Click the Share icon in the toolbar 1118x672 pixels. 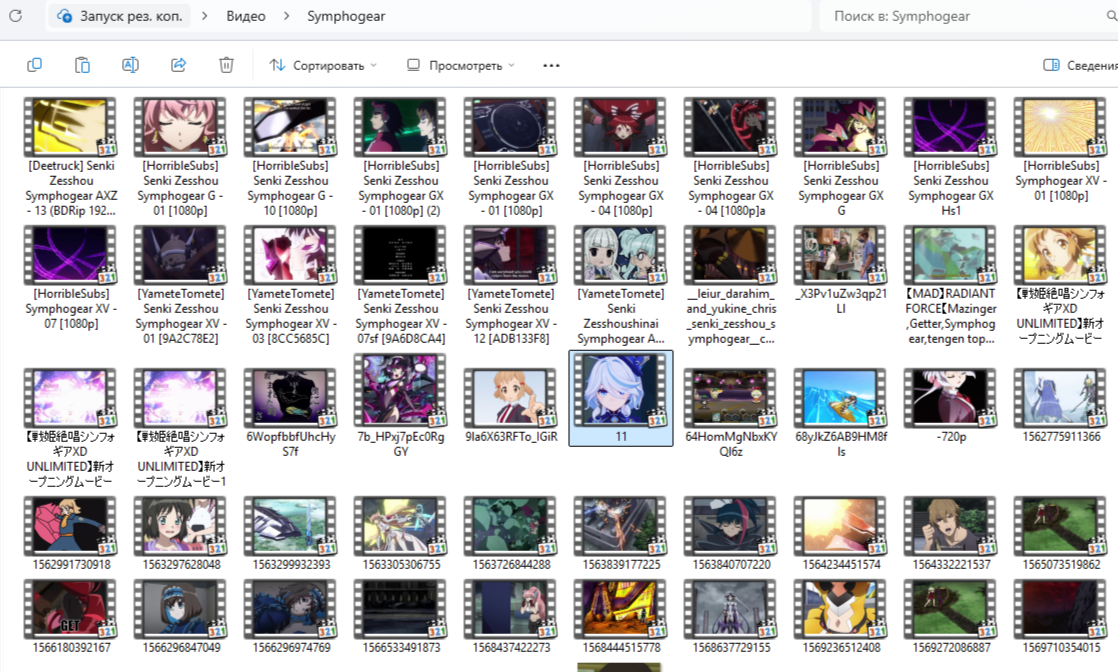coord(178,65)
